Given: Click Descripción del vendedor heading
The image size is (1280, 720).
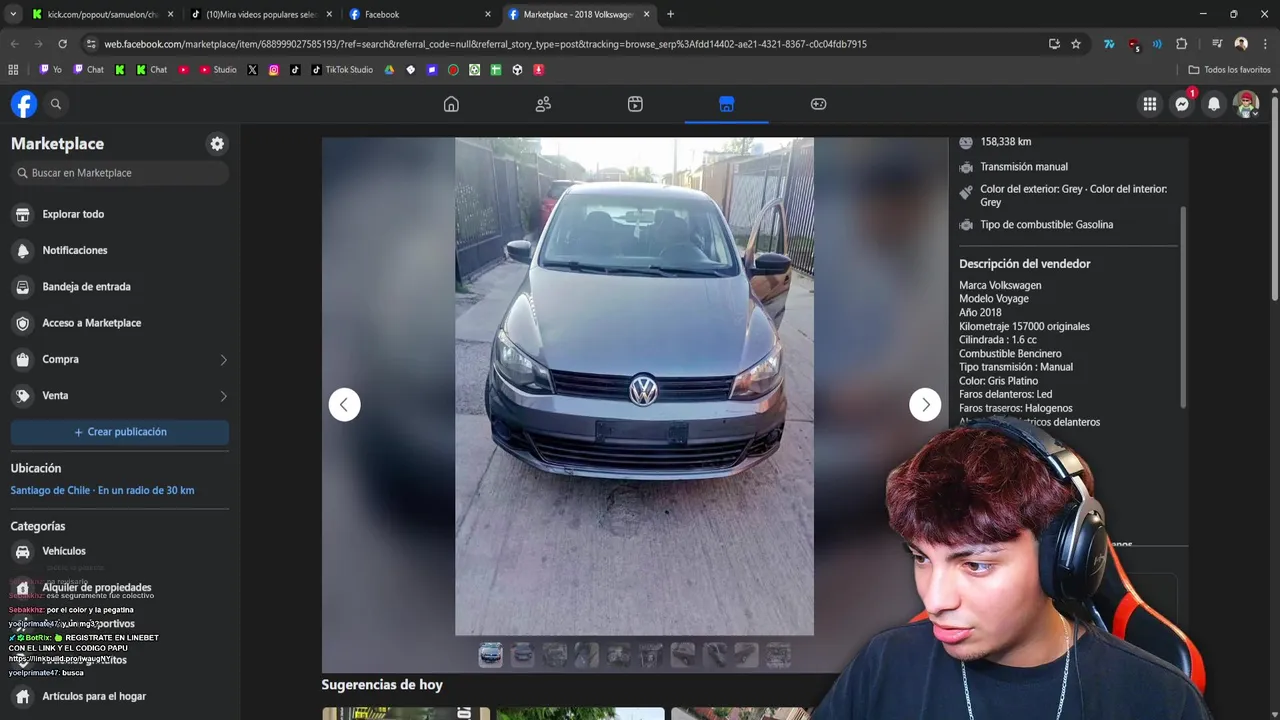Looking at the screenshot, I should coord(1025,264).
